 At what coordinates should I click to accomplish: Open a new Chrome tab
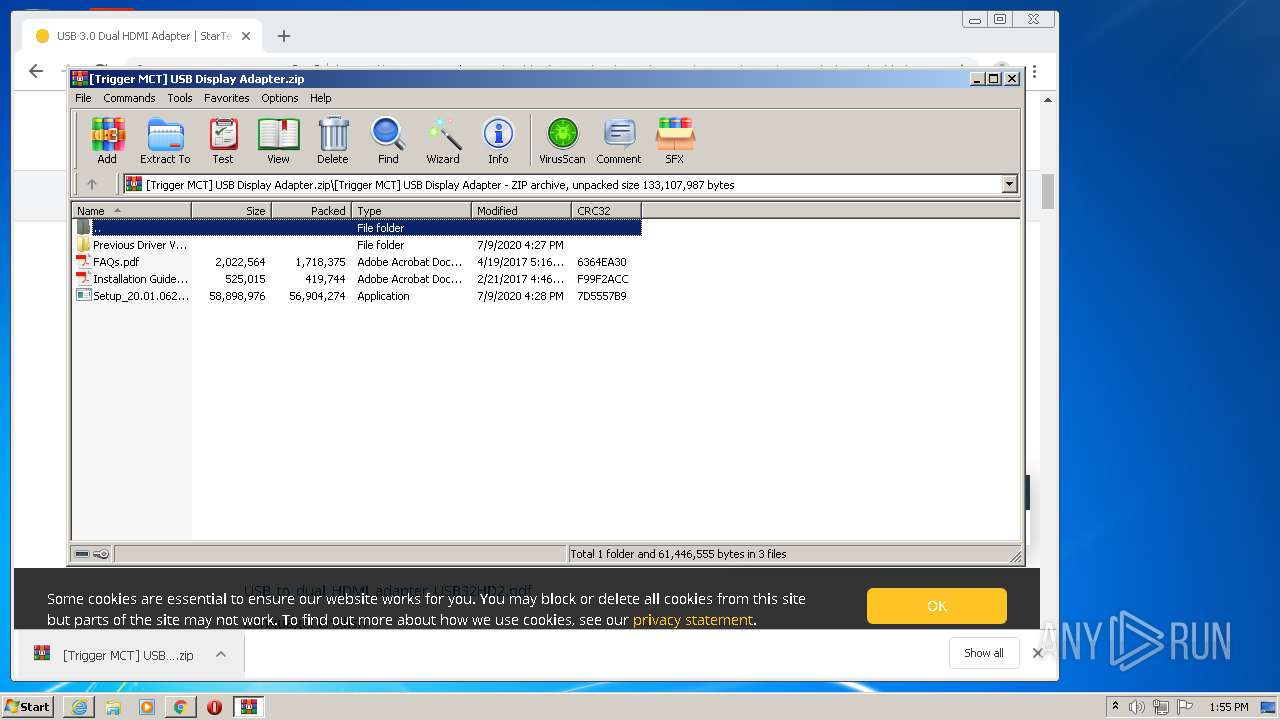coord(284,36)
